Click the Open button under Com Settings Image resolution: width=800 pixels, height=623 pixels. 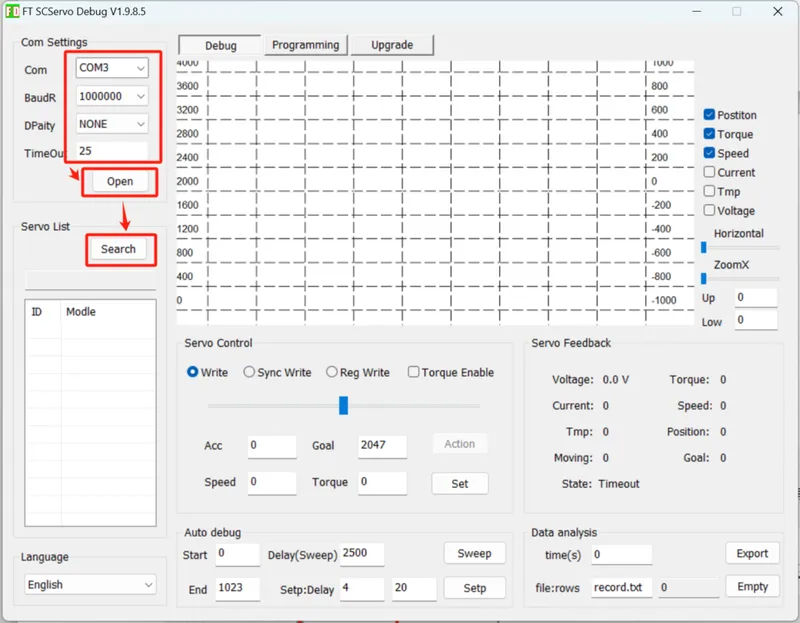click(x=120, y=182)
